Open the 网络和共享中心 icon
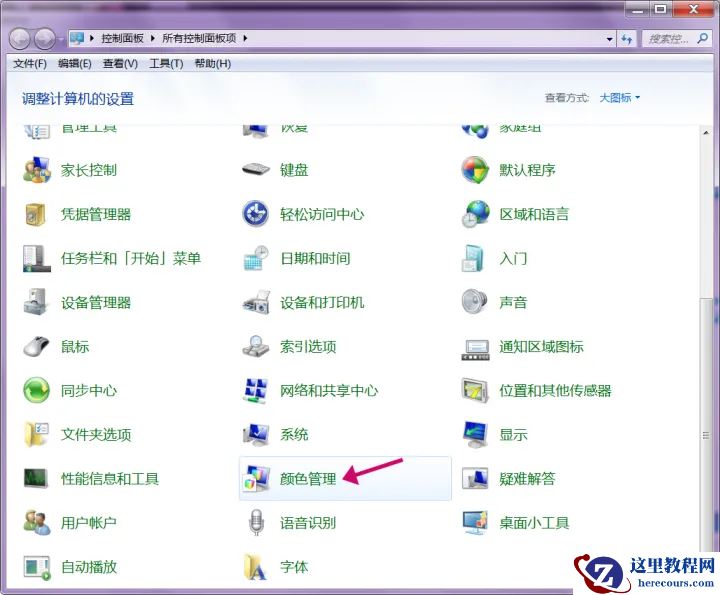 255,390
